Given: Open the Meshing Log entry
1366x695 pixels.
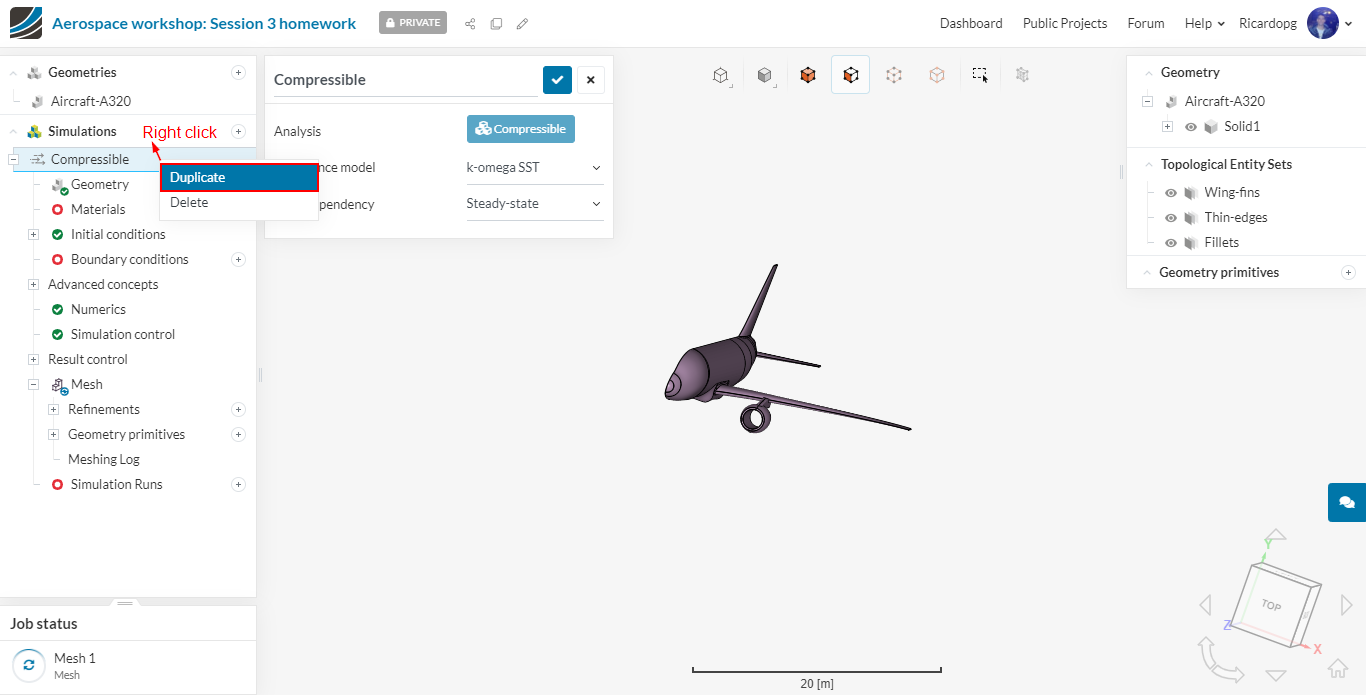Looking at the screenshot, I should coord(104,459).
